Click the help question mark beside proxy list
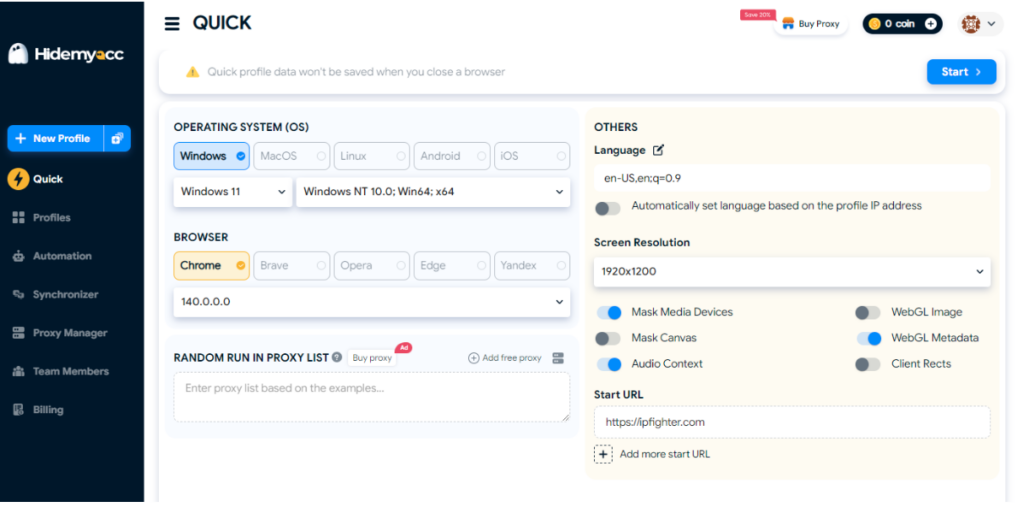This screenshot has width=1024, height=507. tap(337, 357)
